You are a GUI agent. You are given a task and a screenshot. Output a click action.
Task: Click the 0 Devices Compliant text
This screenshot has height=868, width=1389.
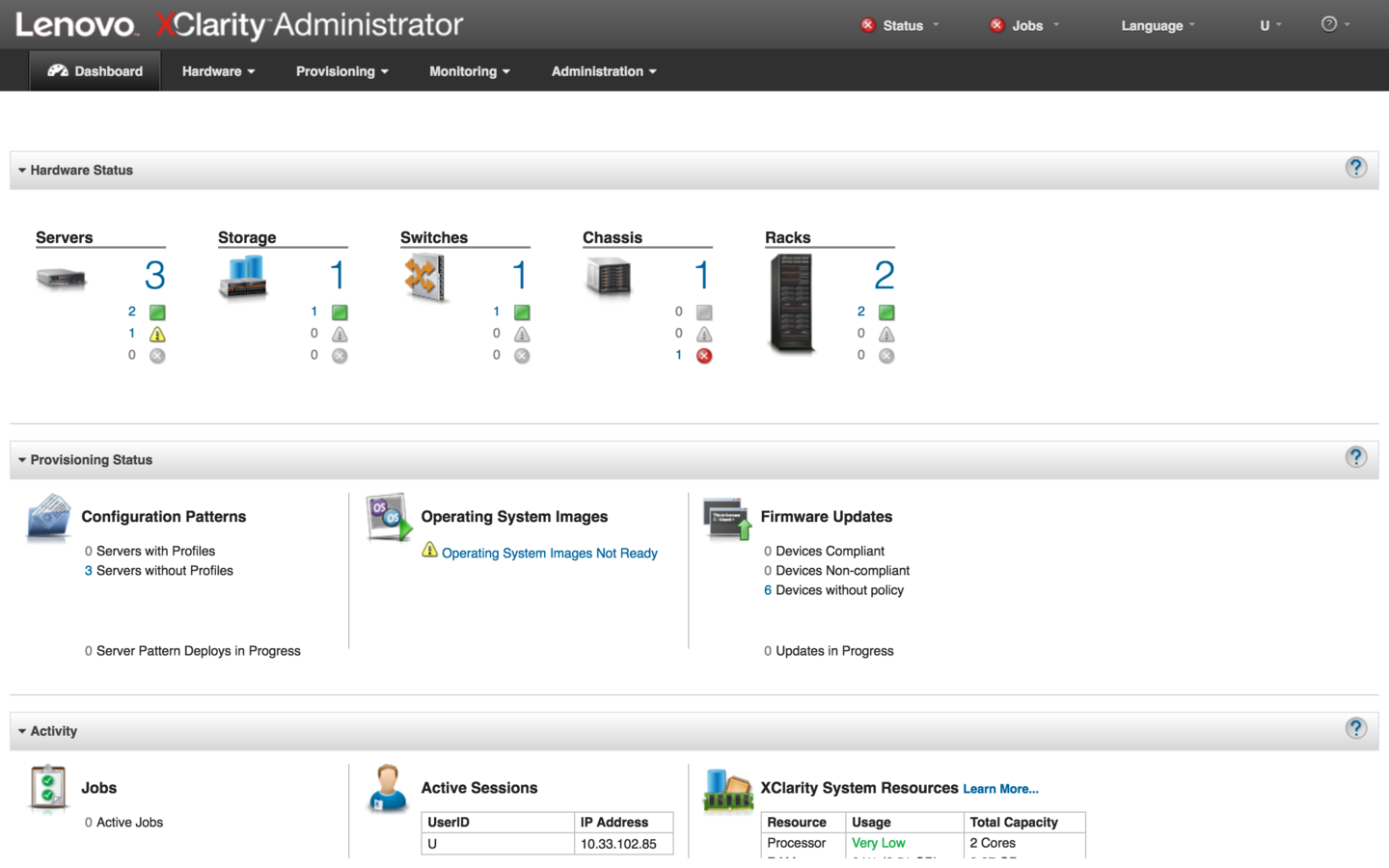click(x=825, y=552)
